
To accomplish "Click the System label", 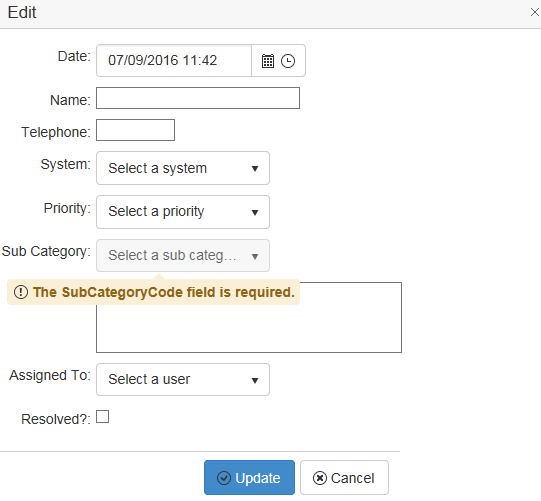I will coord(66,164).
